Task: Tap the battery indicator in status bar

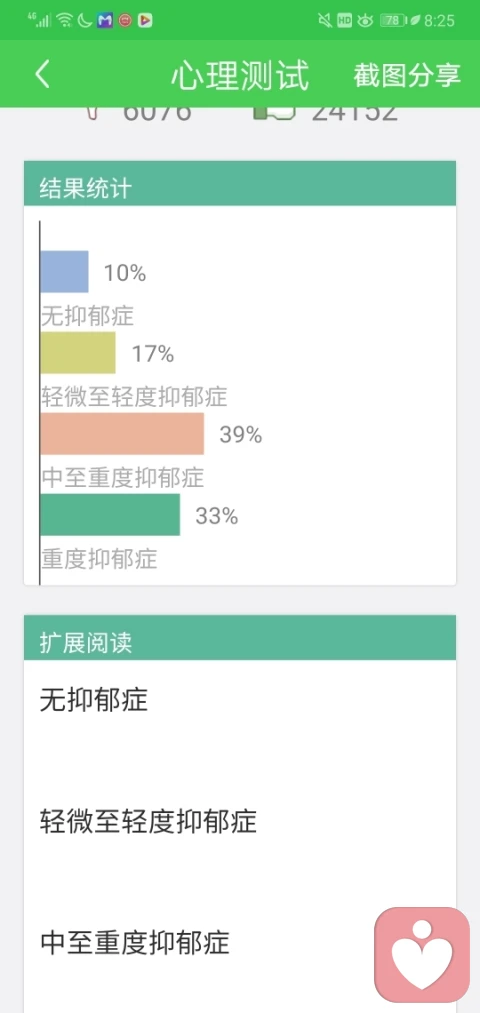Action: click(x=392, y=21)
